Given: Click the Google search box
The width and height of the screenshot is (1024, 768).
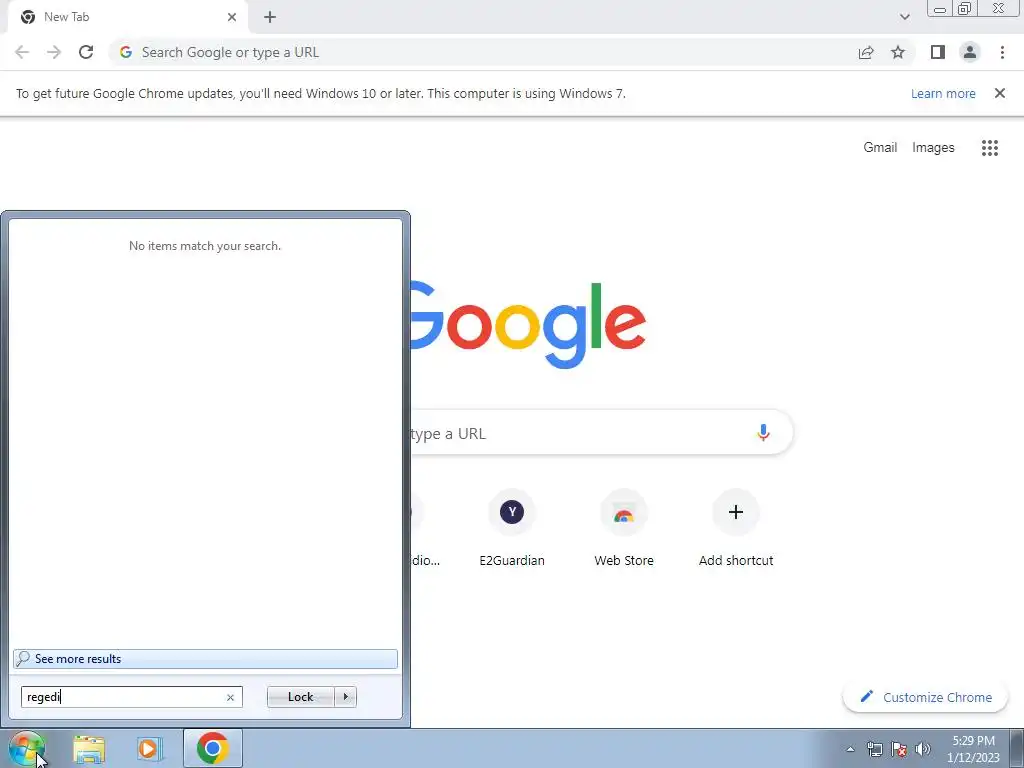Looking at the screenshot, I should (601, 433).
